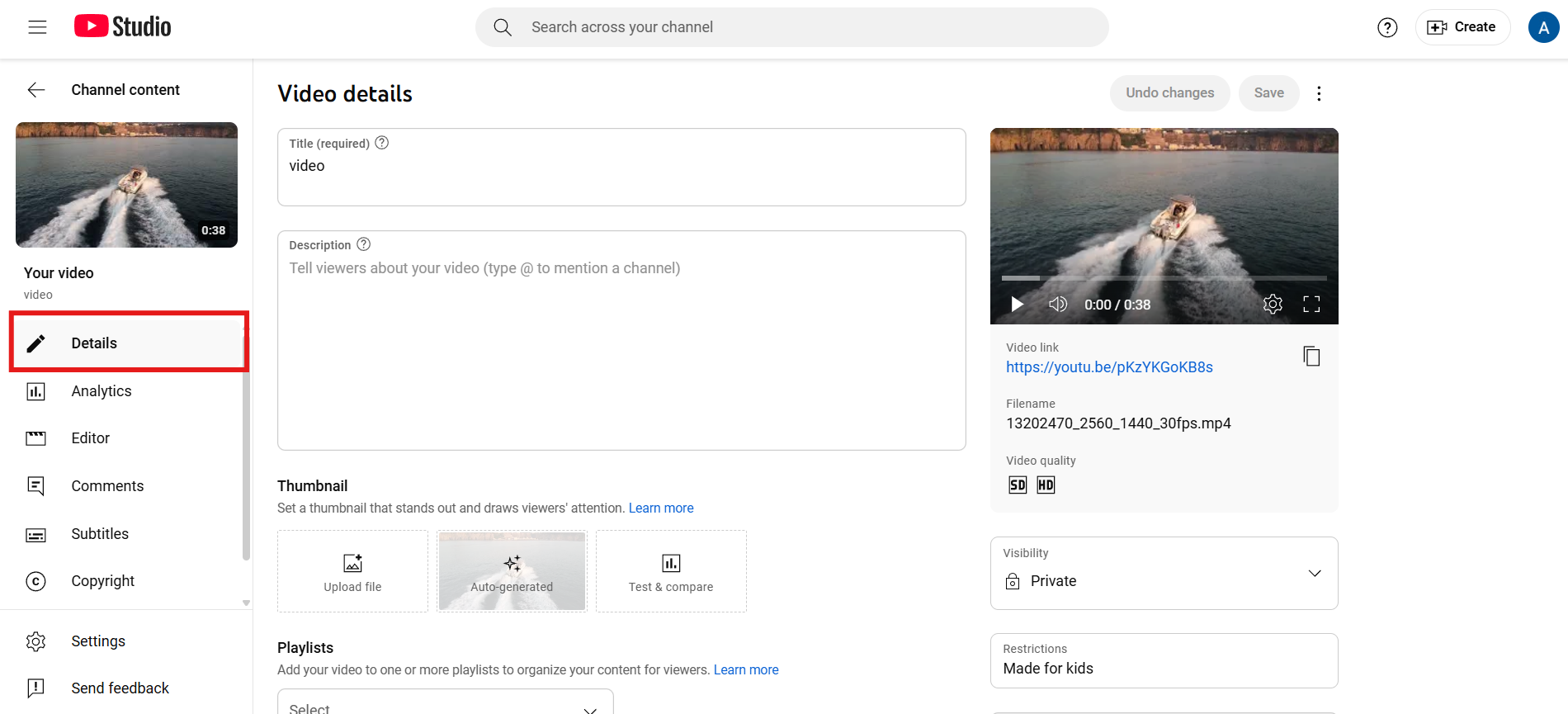Click the Comments icon
Screen dimensions: 1568x714
35,486
